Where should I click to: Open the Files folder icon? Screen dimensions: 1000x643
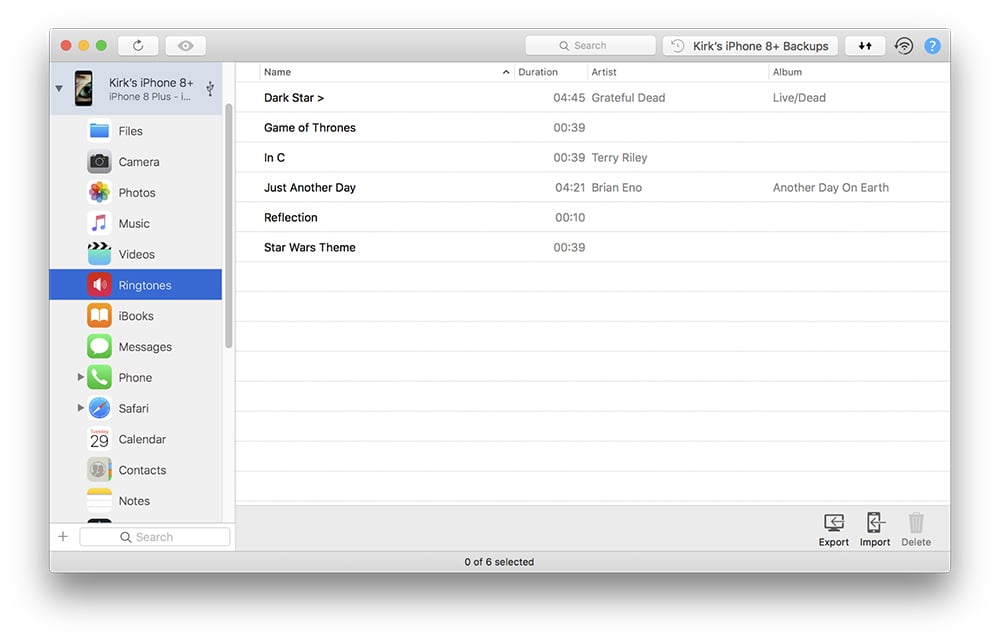pos(99,131)
